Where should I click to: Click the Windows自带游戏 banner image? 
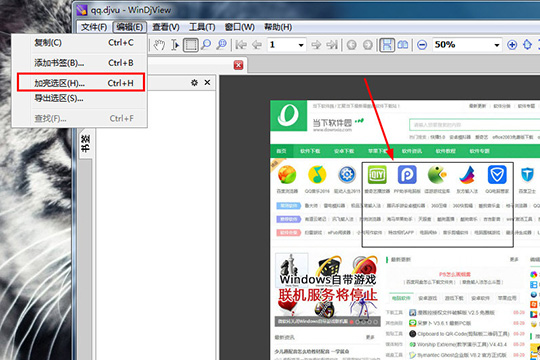(x=327, y=290)
